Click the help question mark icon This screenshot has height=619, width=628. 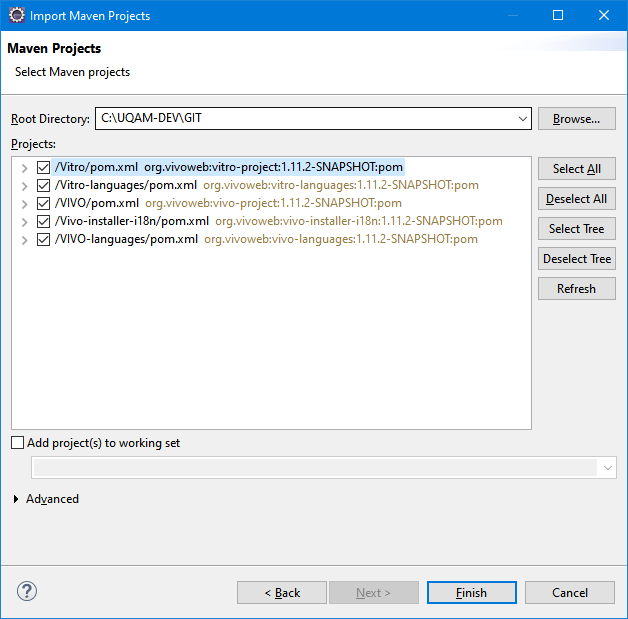(27, 591)
